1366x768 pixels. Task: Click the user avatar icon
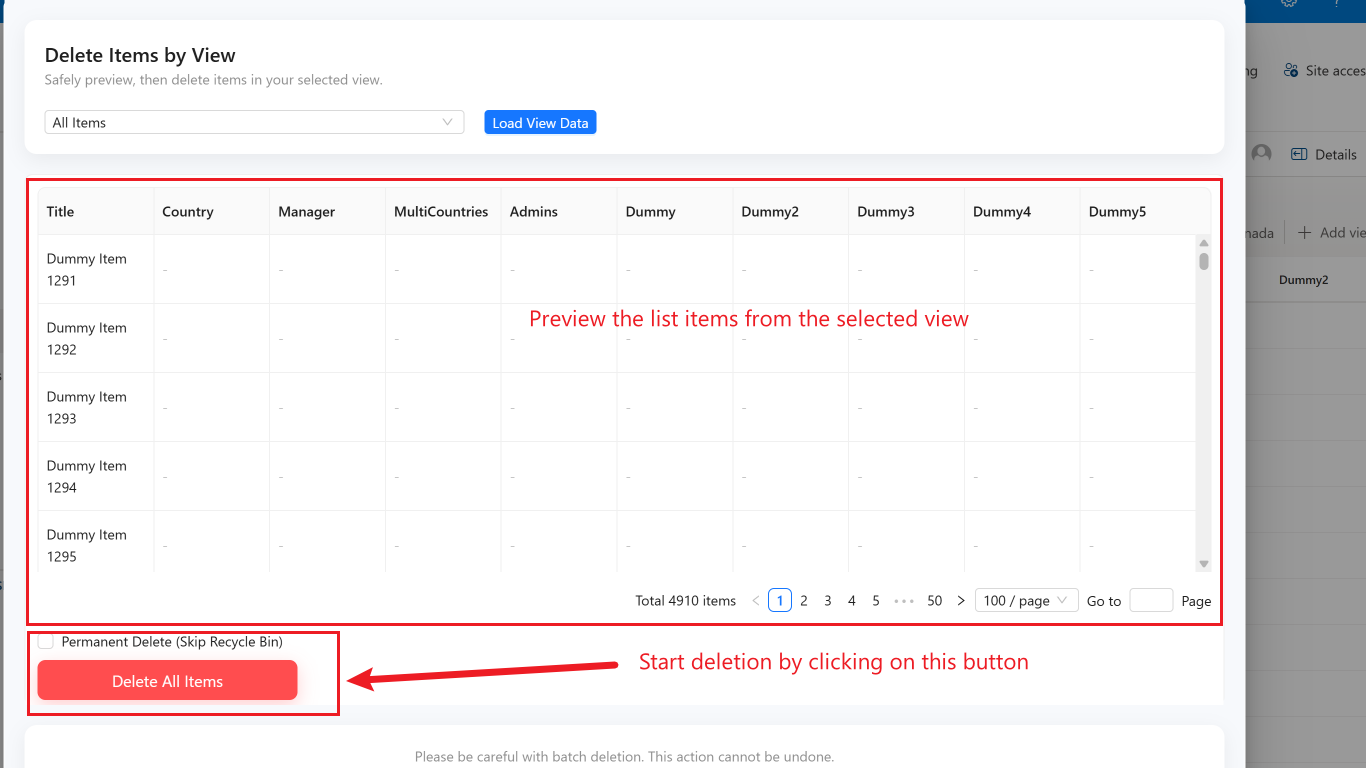click(x=1262, y=154)
